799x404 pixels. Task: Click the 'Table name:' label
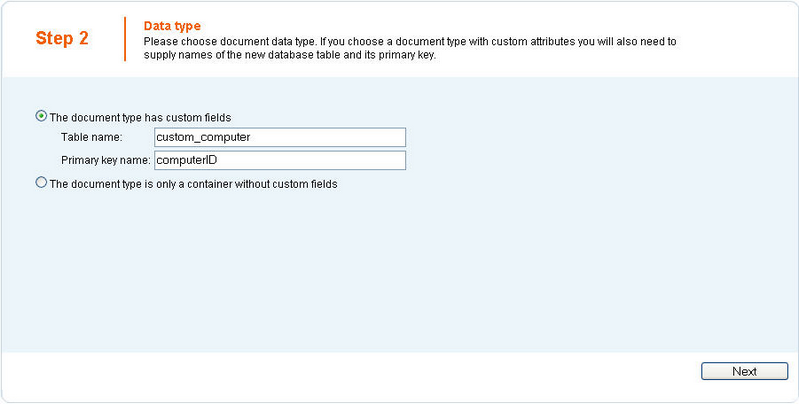coord(92,138)
